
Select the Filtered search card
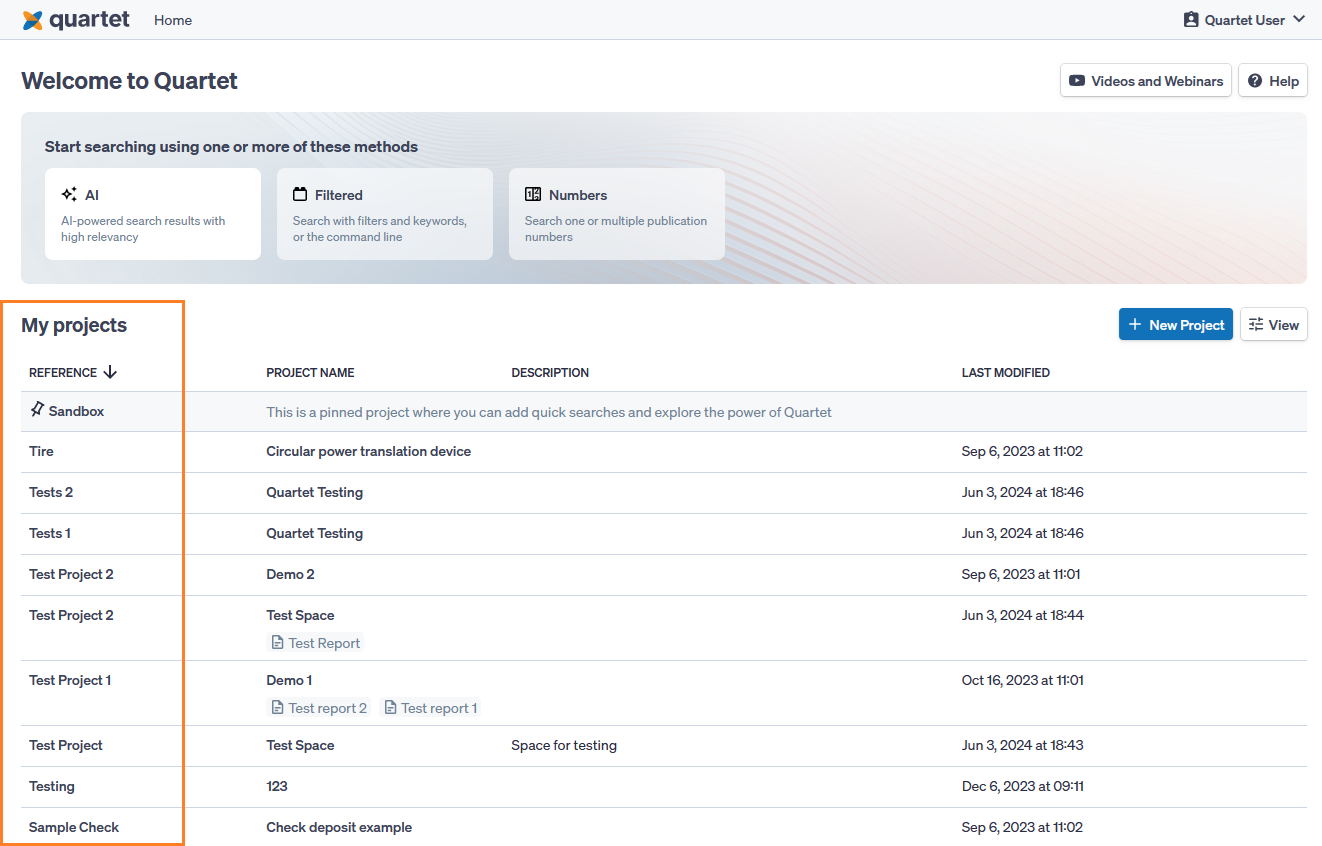[x=385, y=214]
